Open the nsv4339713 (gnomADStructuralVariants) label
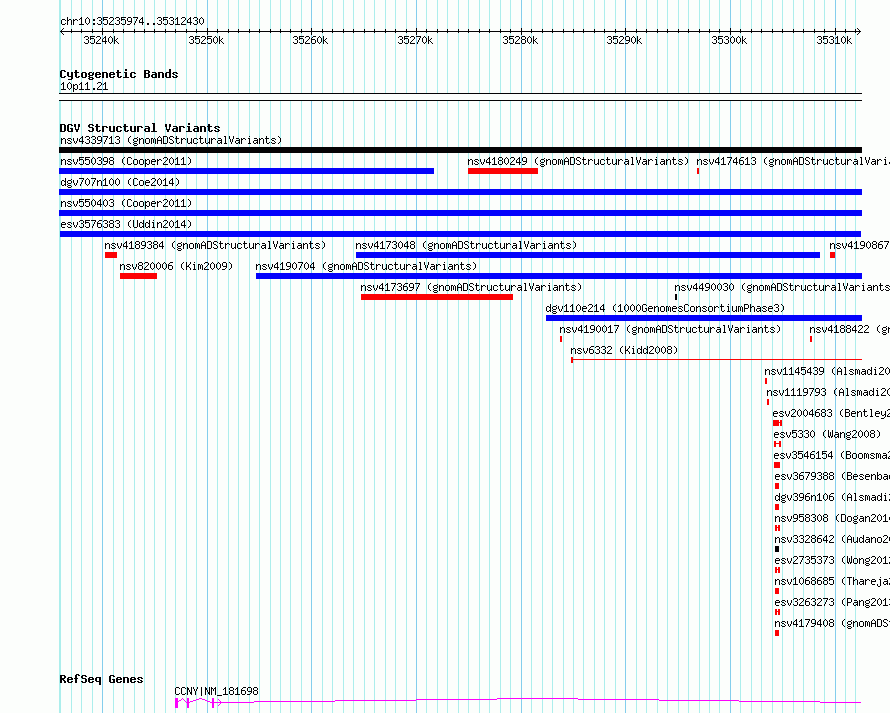 [x=171, y=140]
